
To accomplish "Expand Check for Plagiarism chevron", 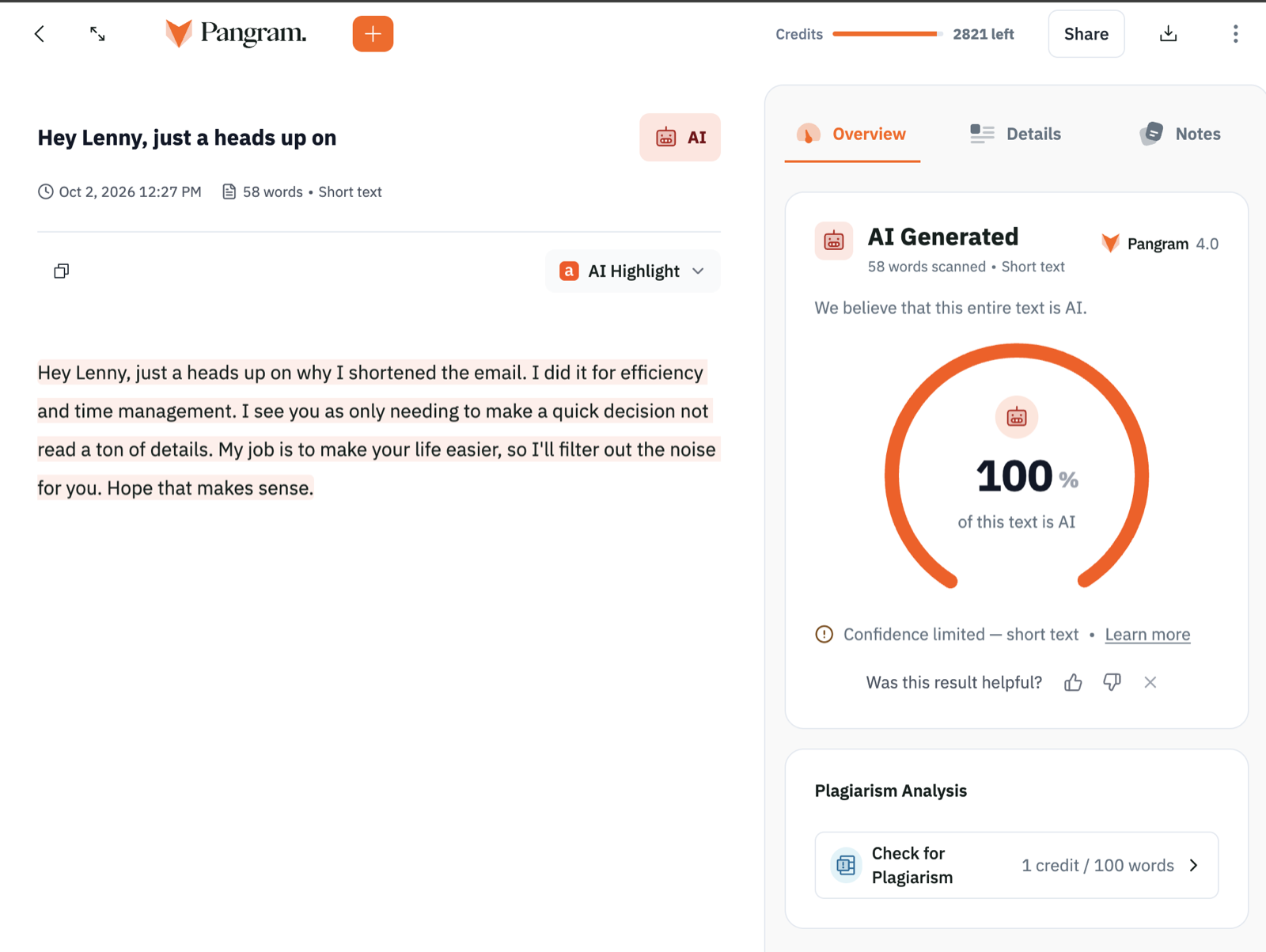I will pos(1194,866).
